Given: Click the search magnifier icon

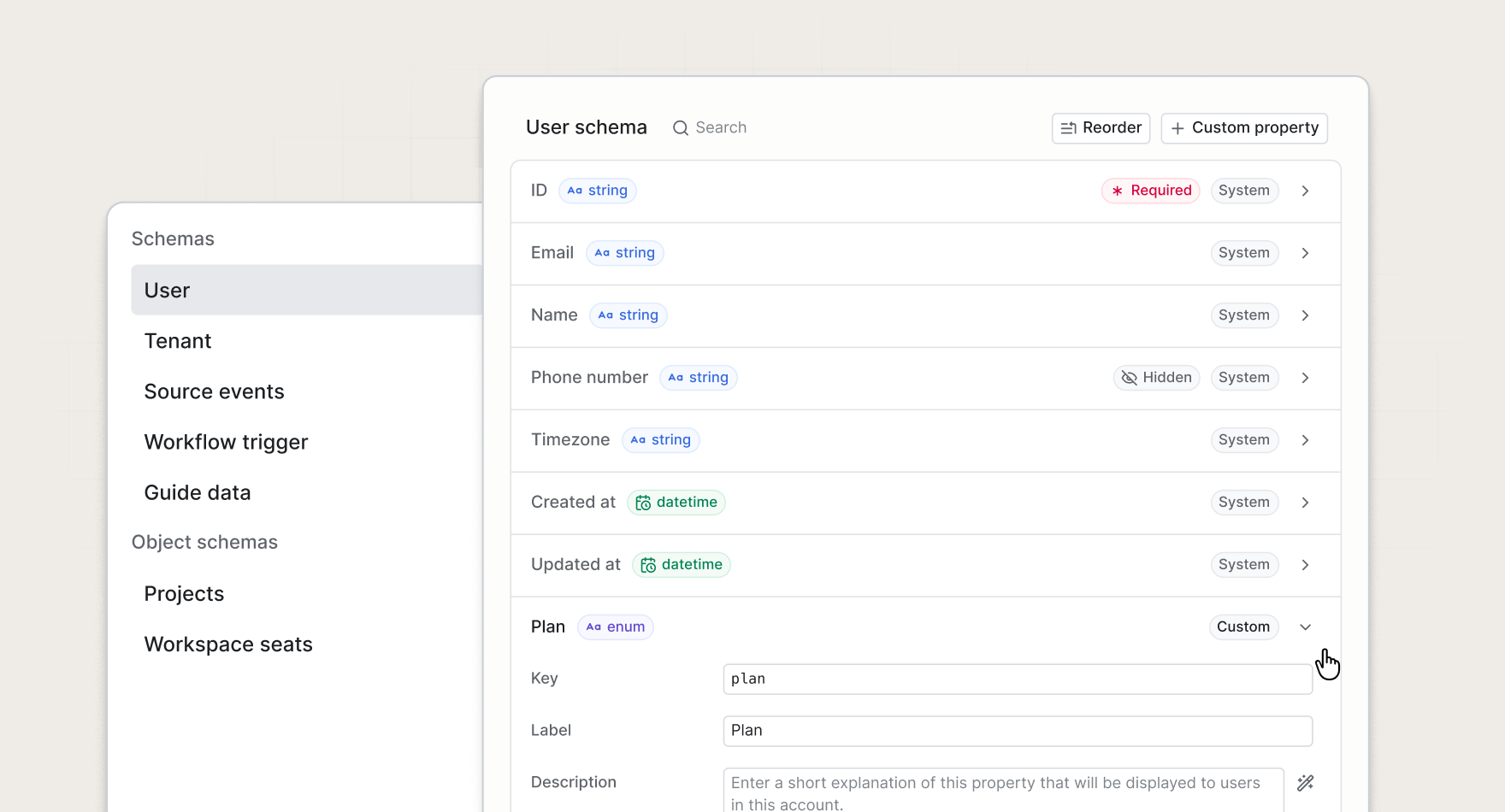Looking at the screenshot, I should click(x=681, y=128).
